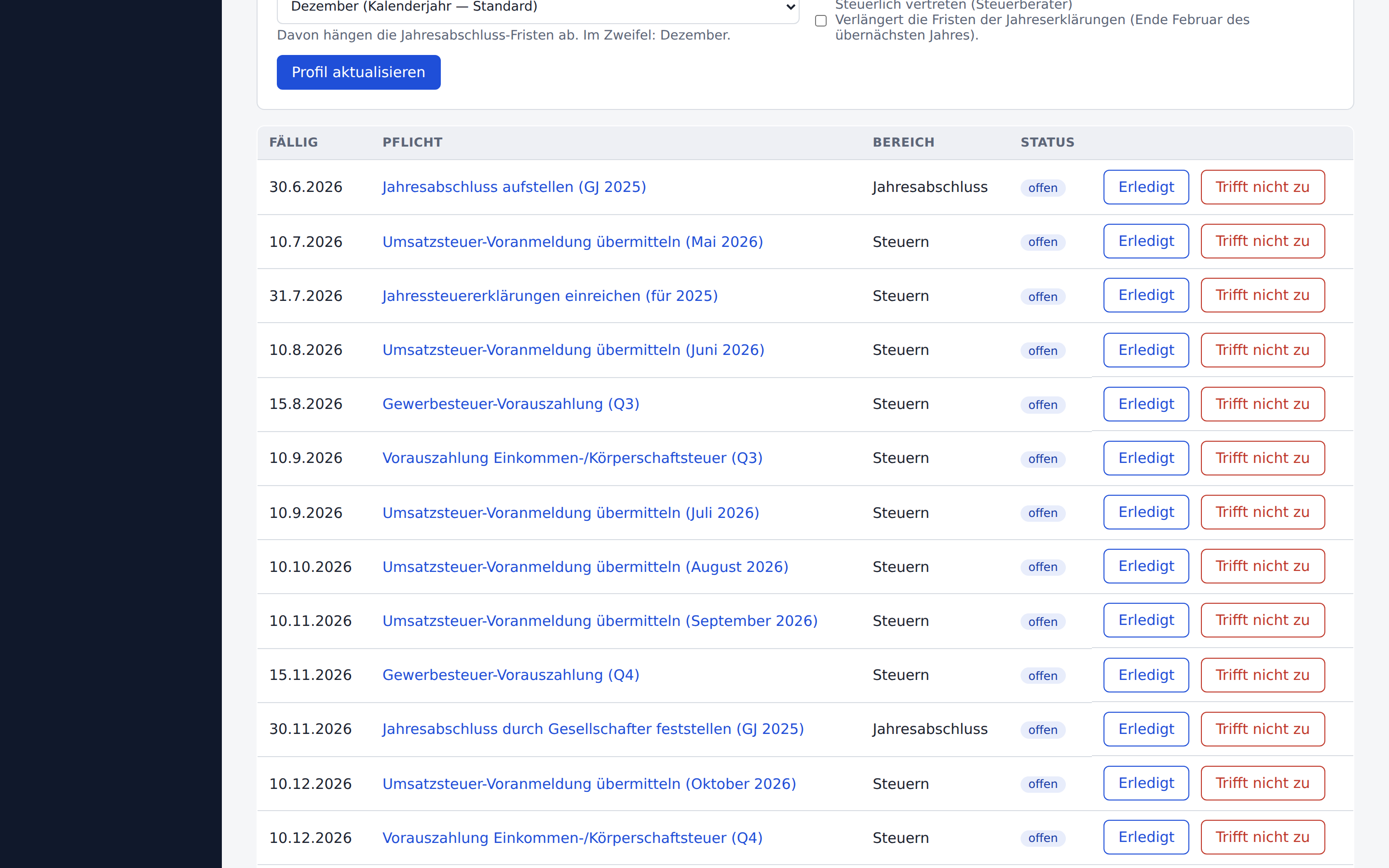Open Umsatzsteuer-Voranmeldung übermitteln (Oktober 2026) link
This screenshot has height=868, width=1389.
coord(589,784)
